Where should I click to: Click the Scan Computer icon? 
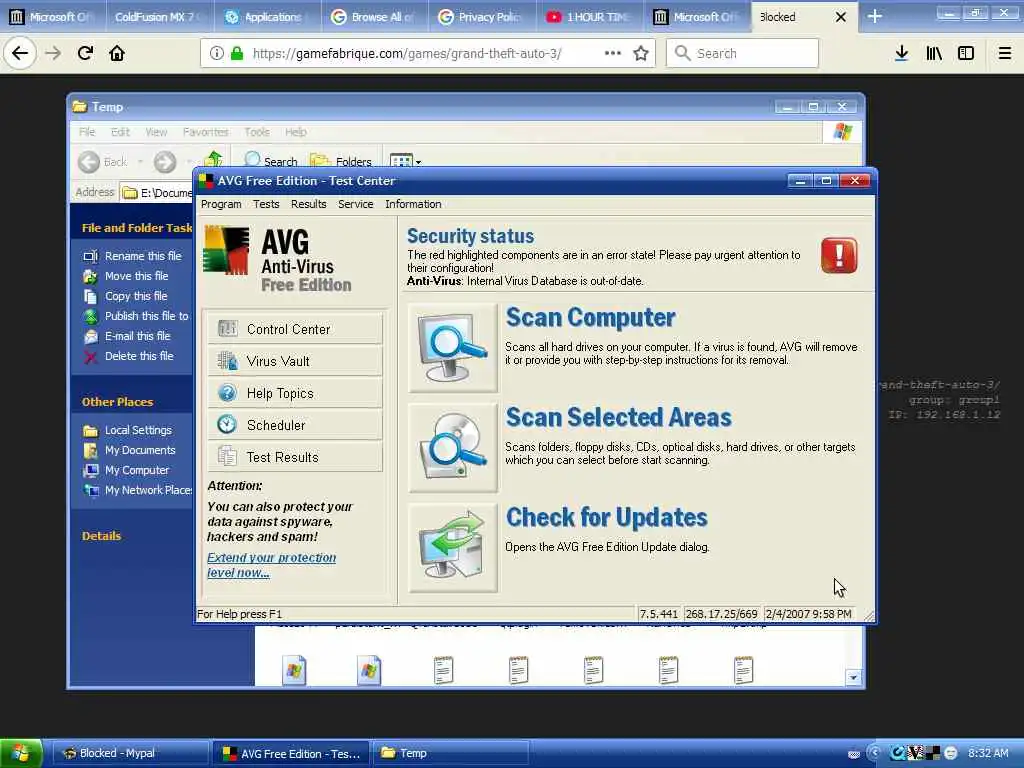coord(453,348)
